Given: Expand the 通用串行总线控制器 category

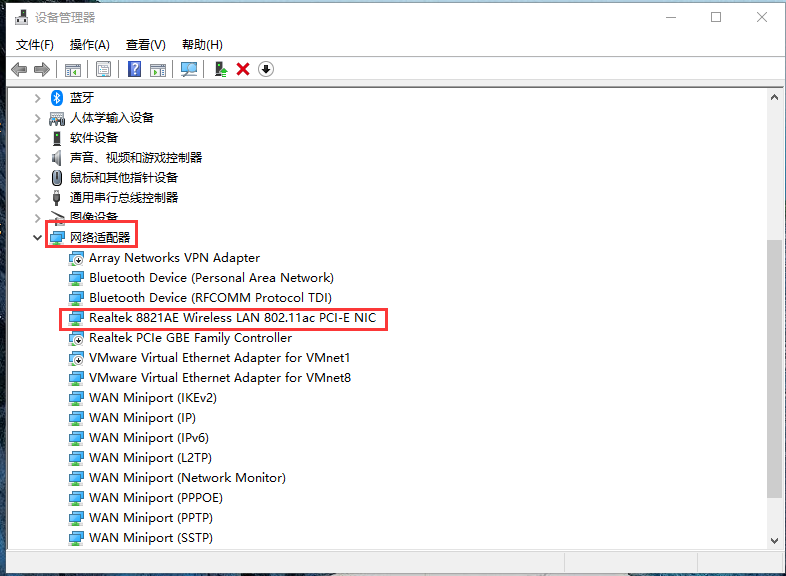Looking at the screenshot, I should pos(38,198).
